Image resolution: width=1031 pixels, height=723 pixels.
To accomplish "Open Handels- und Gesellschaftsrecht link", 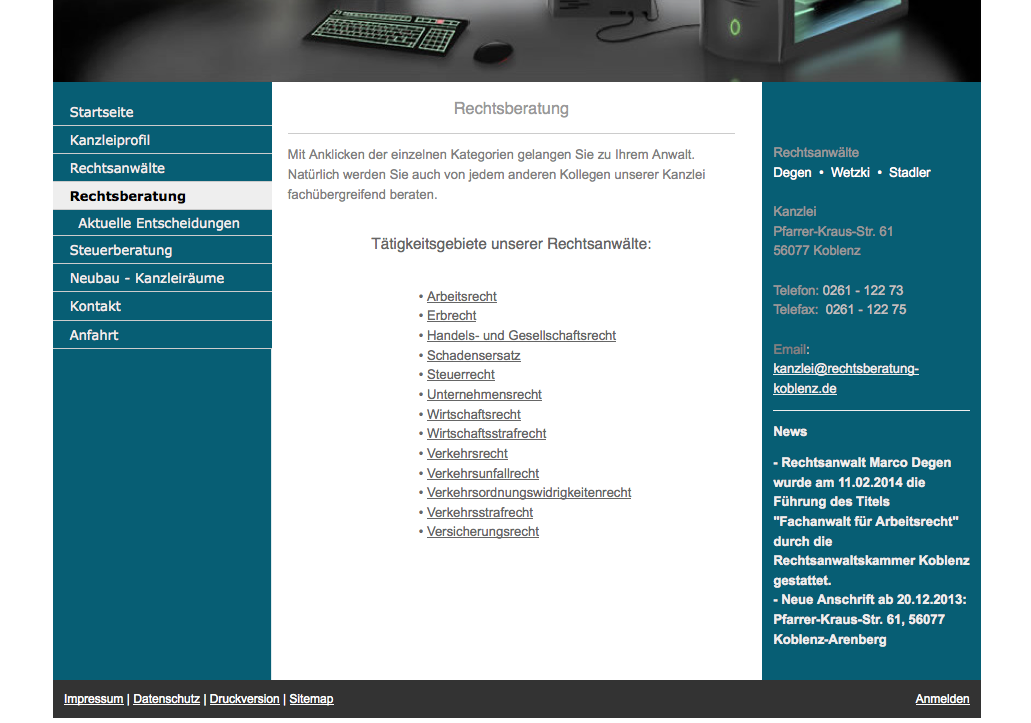I will coord(521,335).
